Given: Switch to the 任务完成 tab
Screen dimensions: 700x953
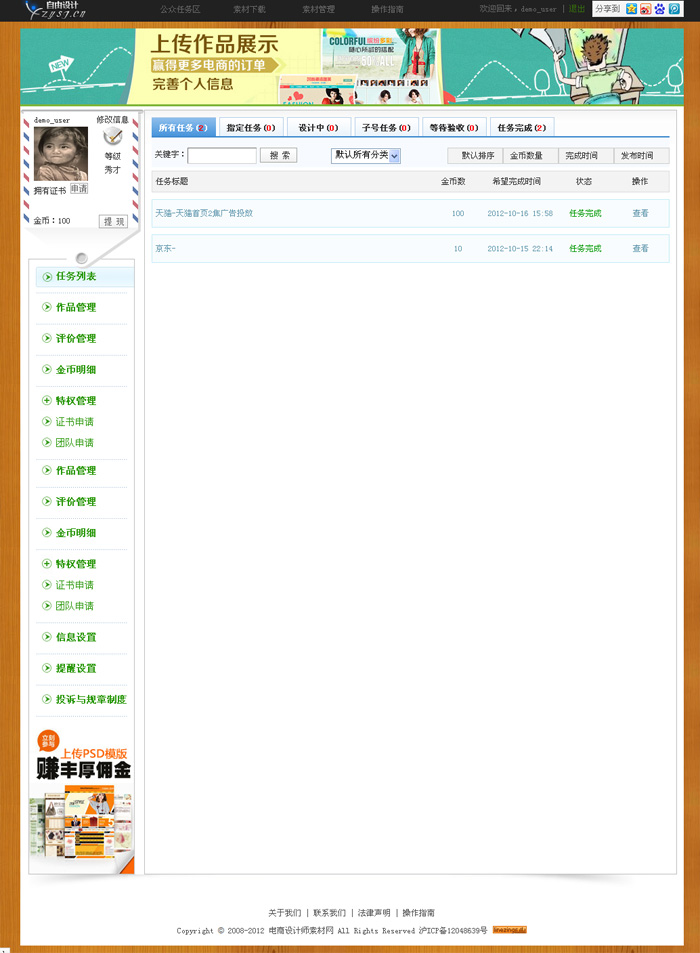Looking at the screenshot, I should [521, 128].
